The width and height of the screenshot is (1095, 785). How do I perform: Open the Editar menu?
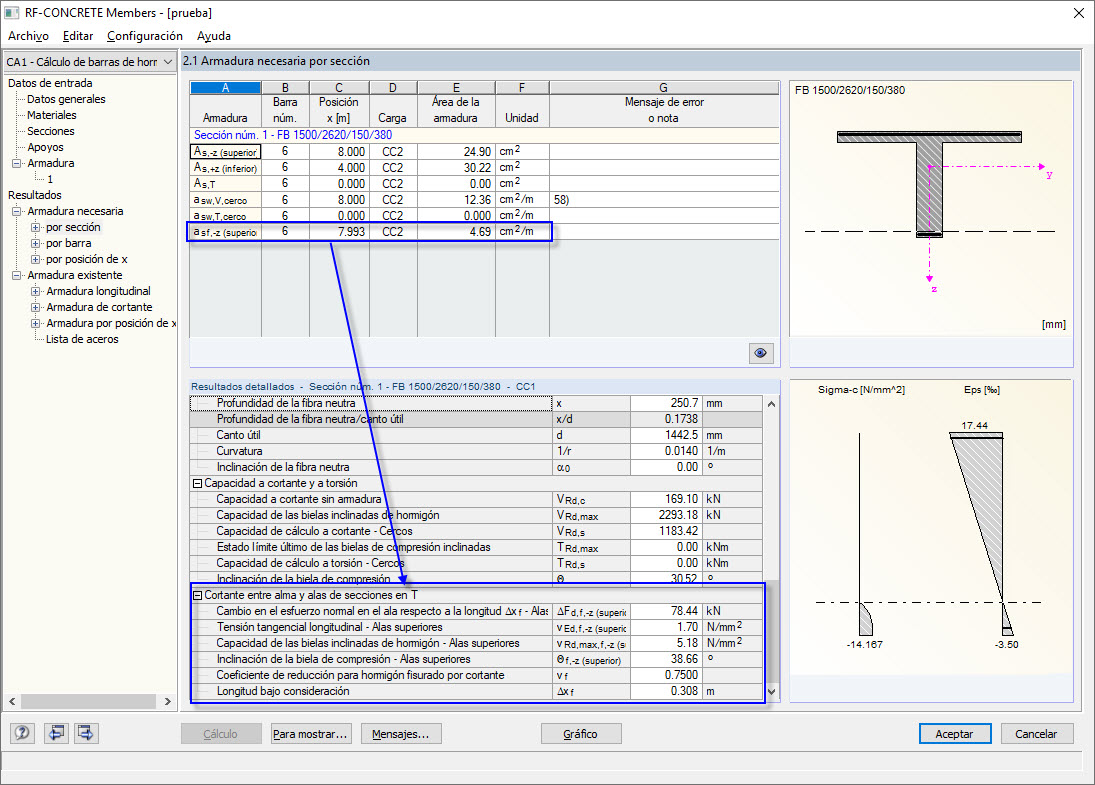[78, 36]
